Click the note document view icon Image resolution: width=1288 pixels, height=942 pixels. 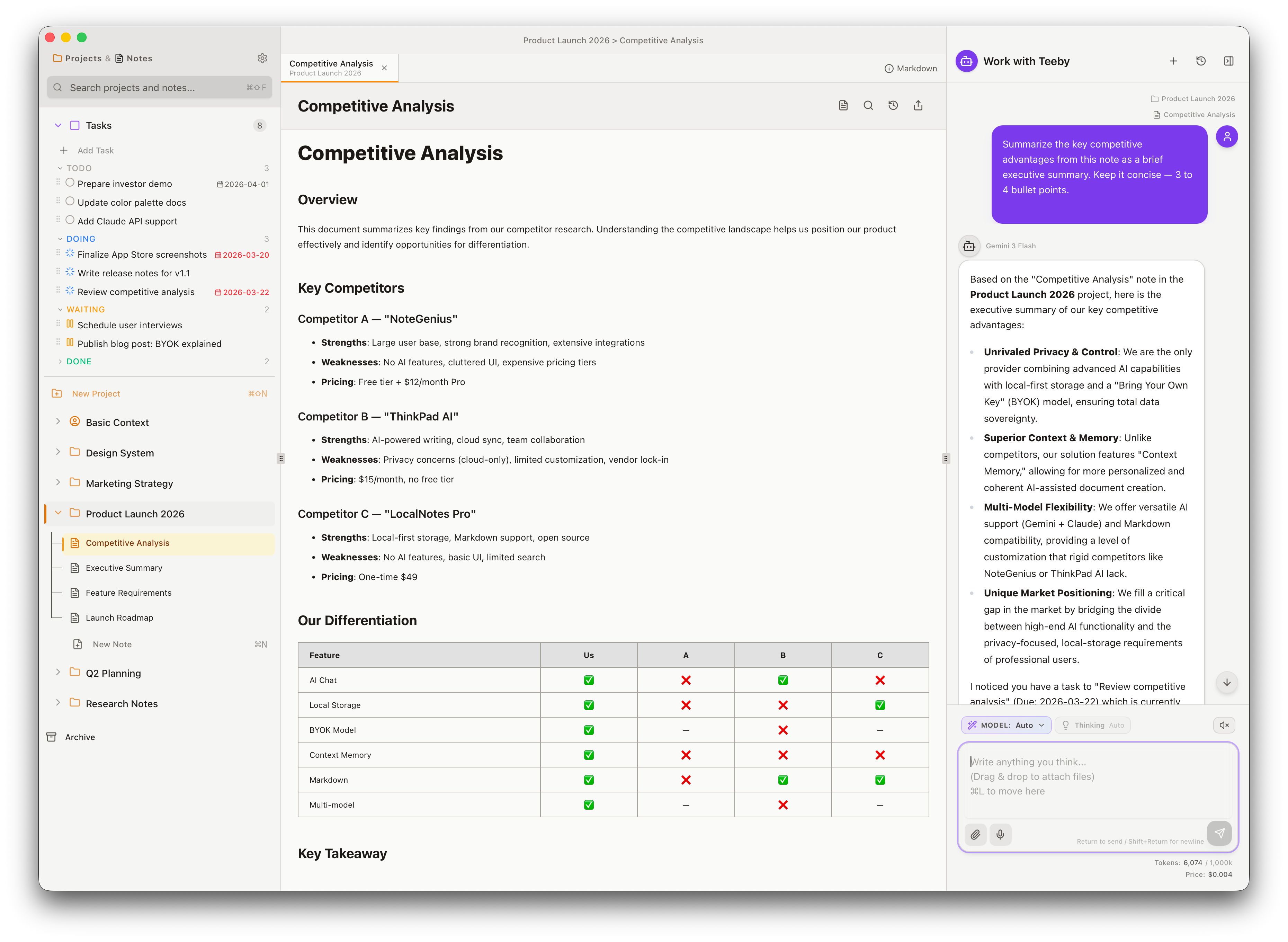[843, 106]
